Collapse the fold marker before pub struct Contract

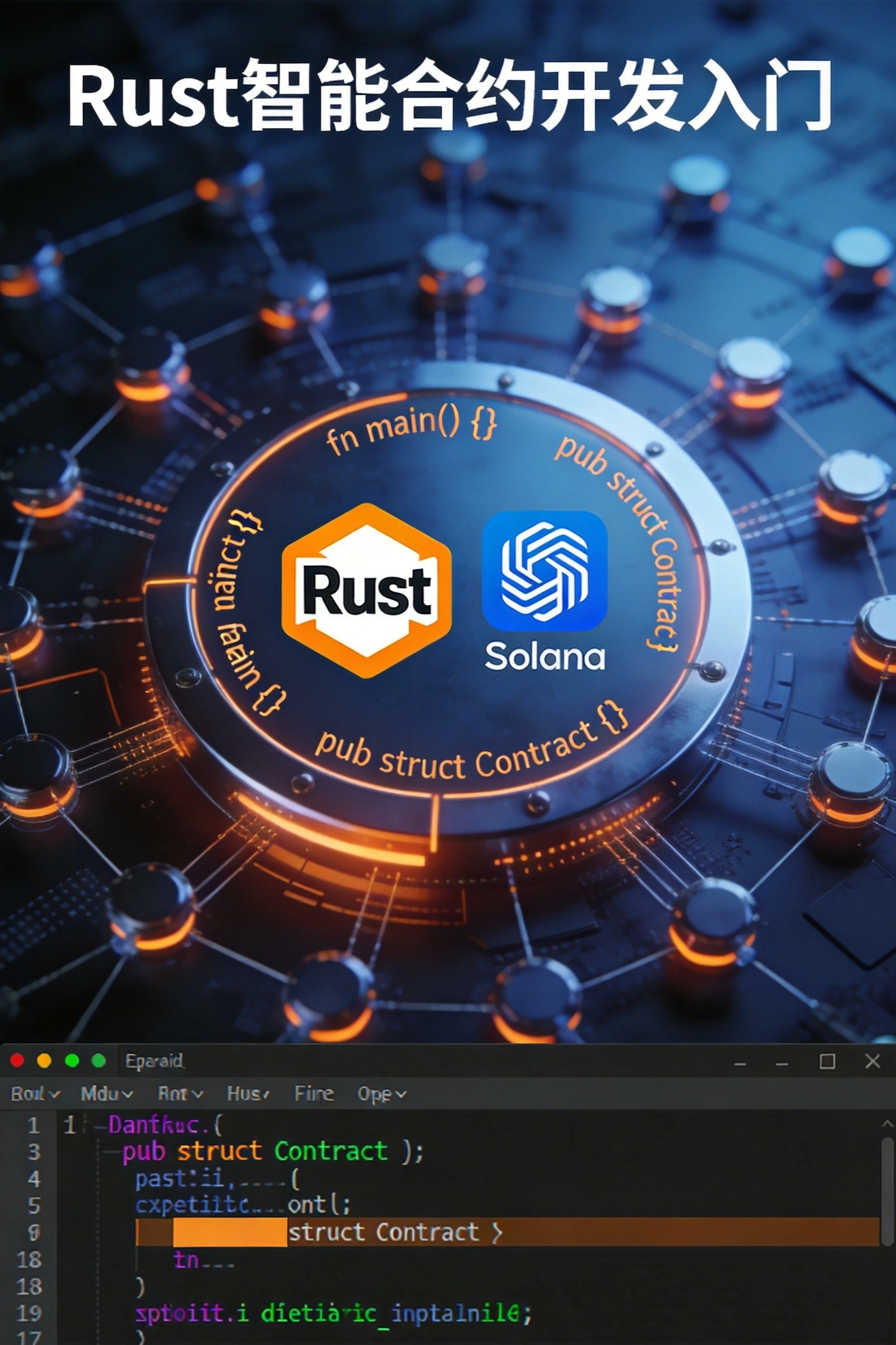point(112,1152)
